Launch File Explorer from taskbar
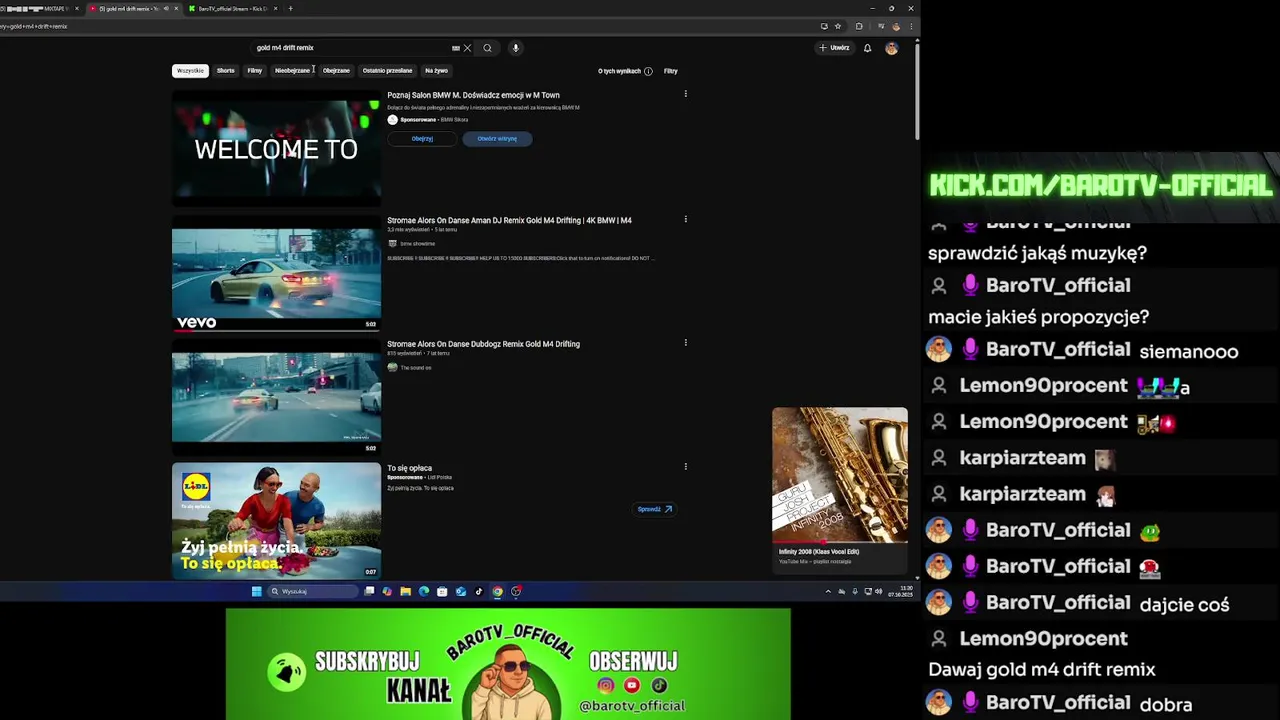1280x720 pixels. click(405, 591)
